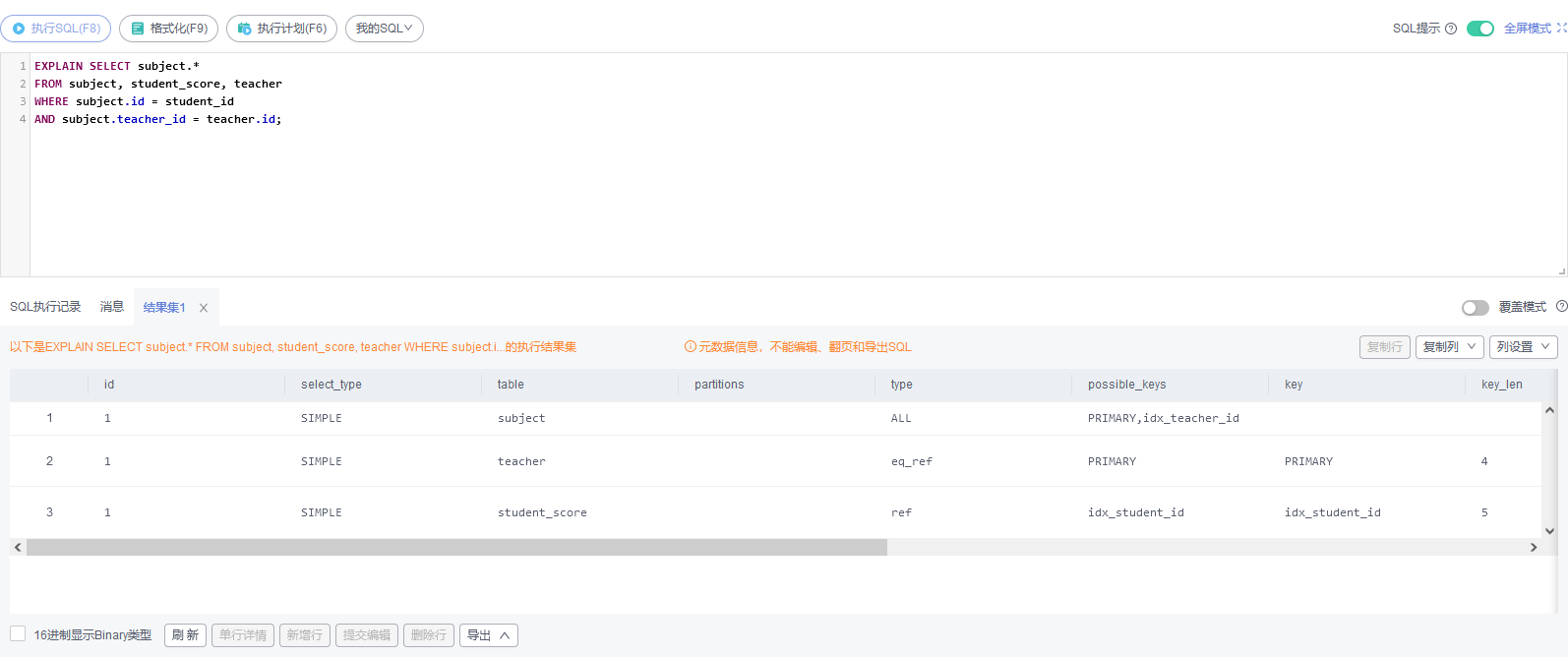Click the 刷新 refresh button

pos(185,635)
